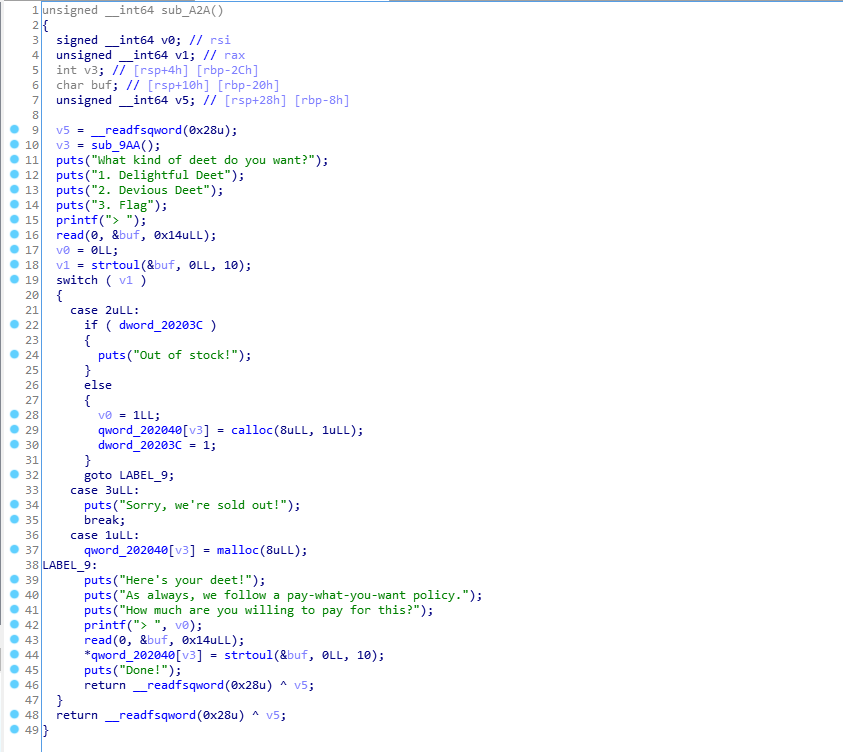Toggle breakpoint dot on line 32 goto
The image size is (843, 752).
pos(15,474)
